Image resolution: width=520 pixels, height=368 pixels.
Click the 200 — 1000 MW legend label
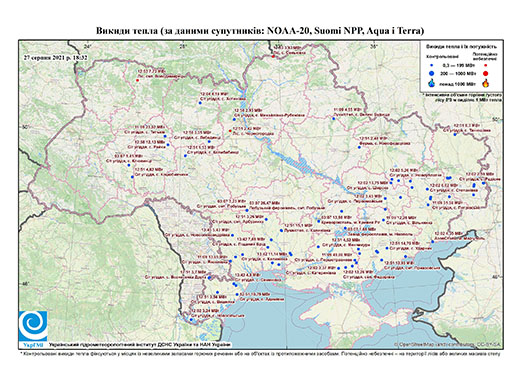459,73
